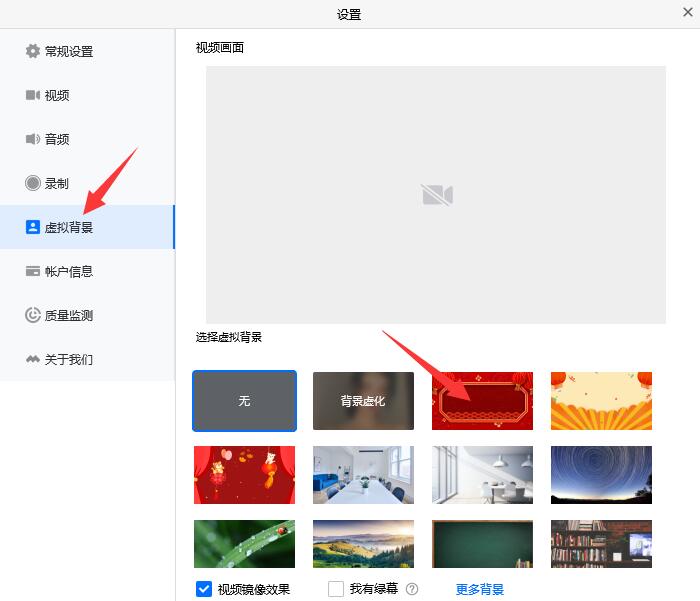Open the 质量监测 tab

87,315
